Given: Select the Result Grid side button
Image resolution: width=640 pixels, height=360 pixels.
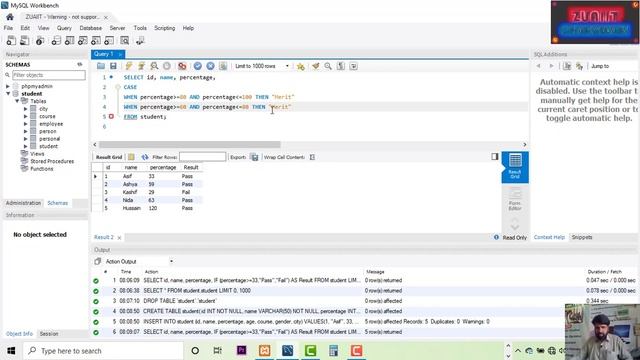Looking at the screenshot, I should (515, 167).
